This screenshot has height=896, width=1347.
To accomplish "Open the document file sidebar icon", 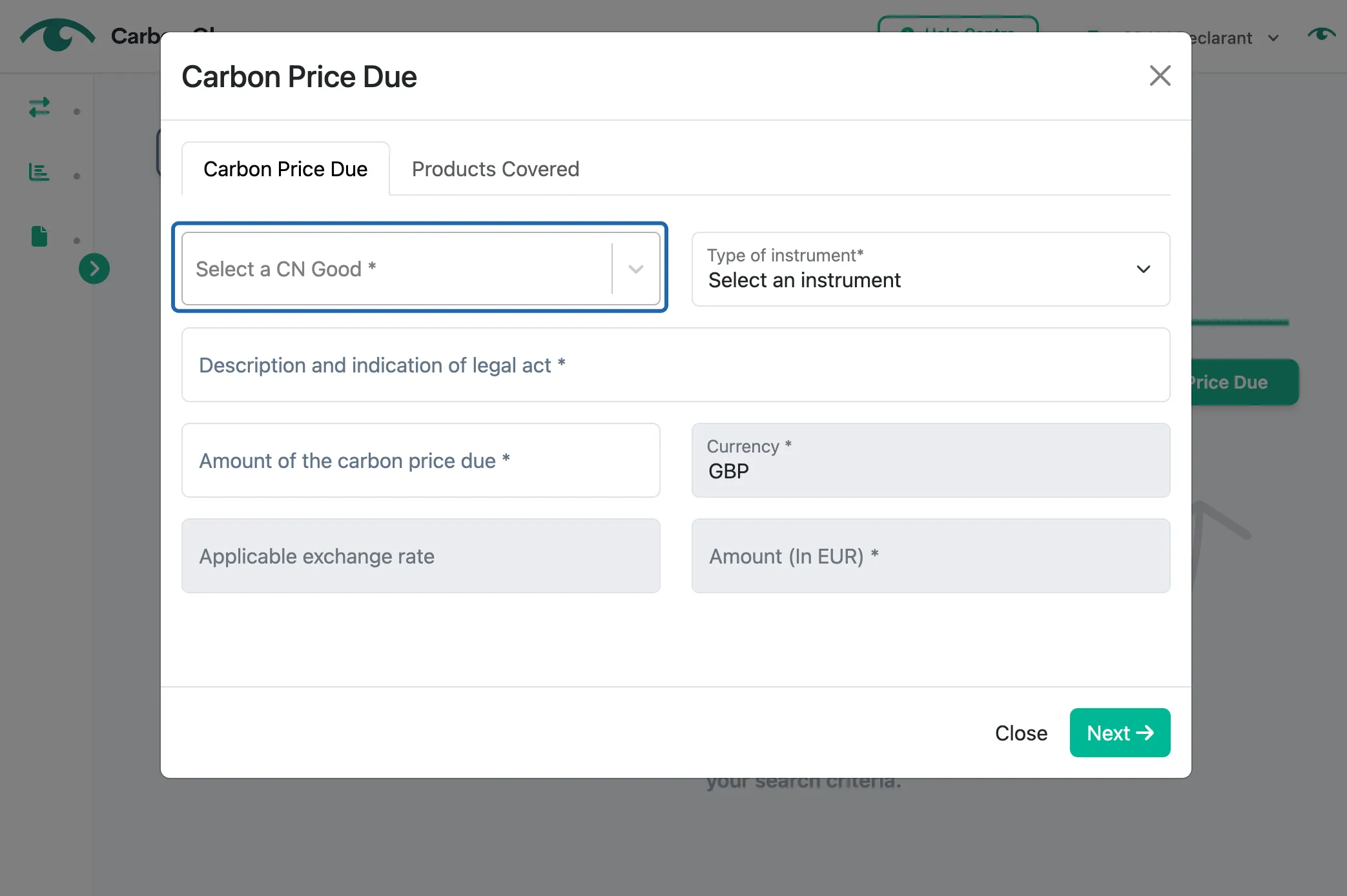I will pos(39,236).
